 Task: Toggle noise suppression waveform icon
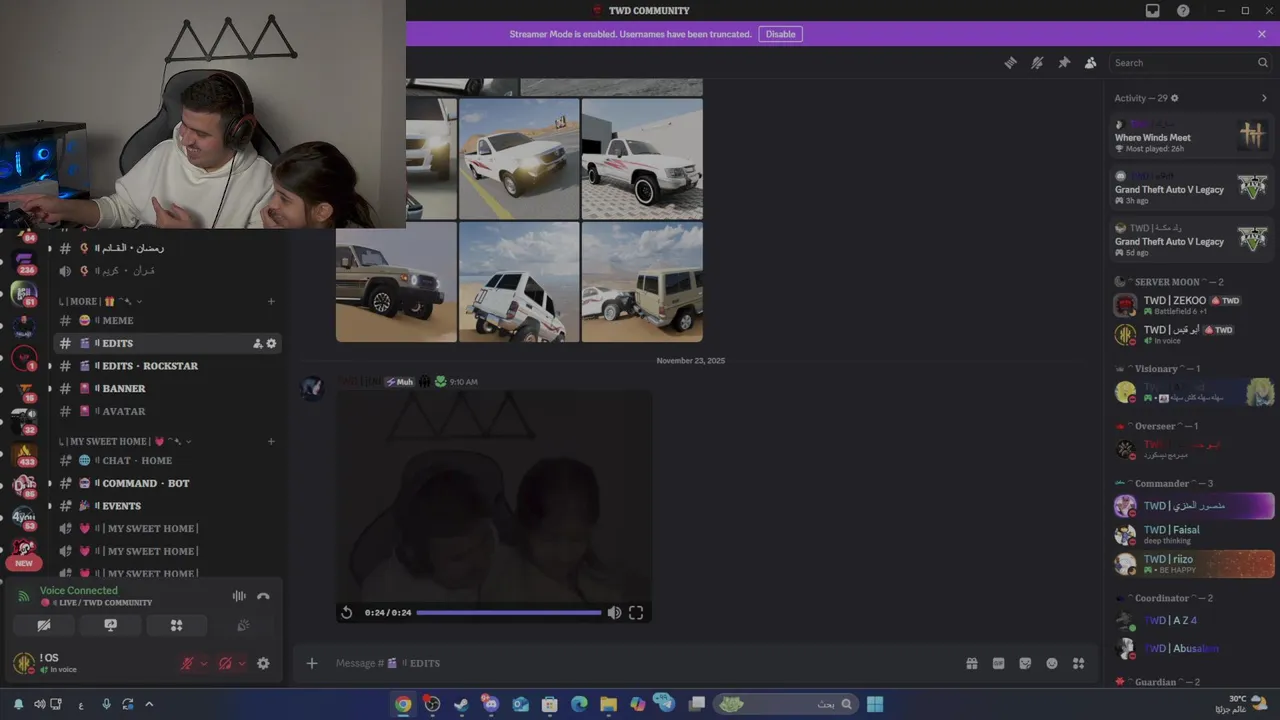[239, 596]
